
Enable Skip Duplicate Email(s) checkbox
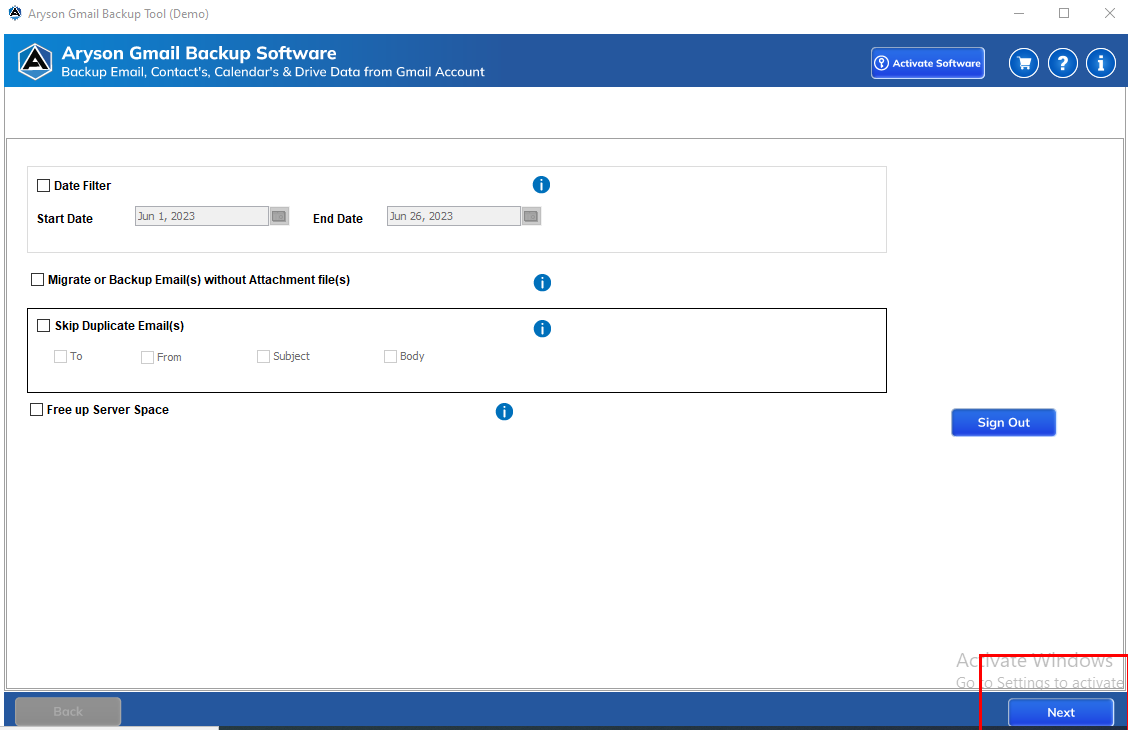tap(43, 326)
